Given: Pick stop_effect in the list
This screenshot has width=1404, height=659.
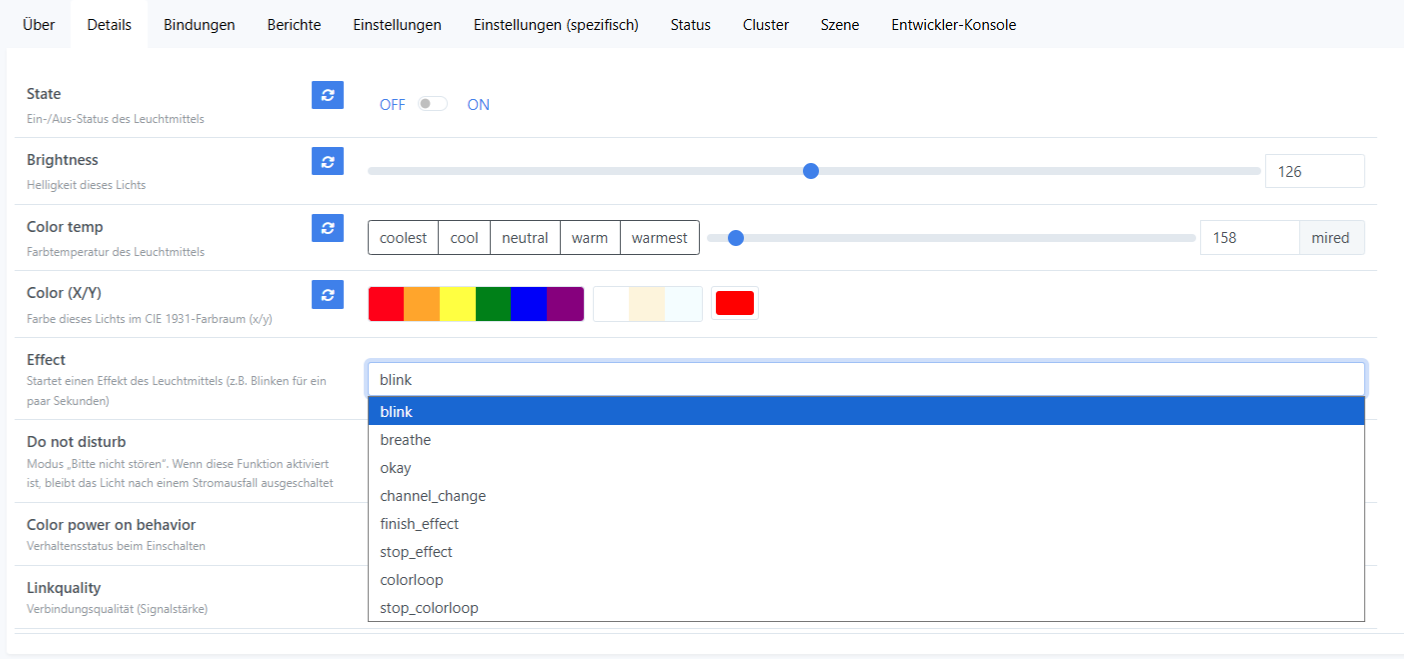Looking at the screenshot, I should [416, 552].
